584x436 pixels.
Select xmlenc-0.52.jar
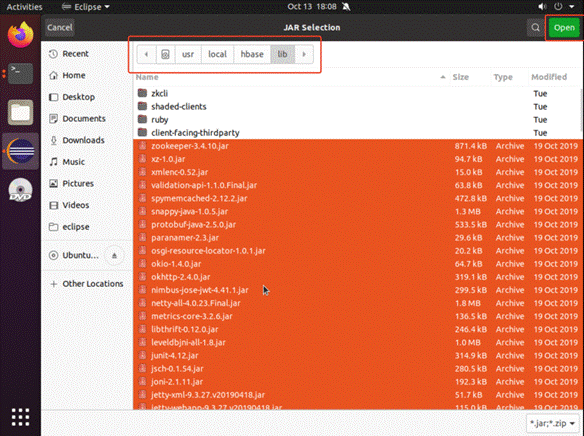pos(357,172)
